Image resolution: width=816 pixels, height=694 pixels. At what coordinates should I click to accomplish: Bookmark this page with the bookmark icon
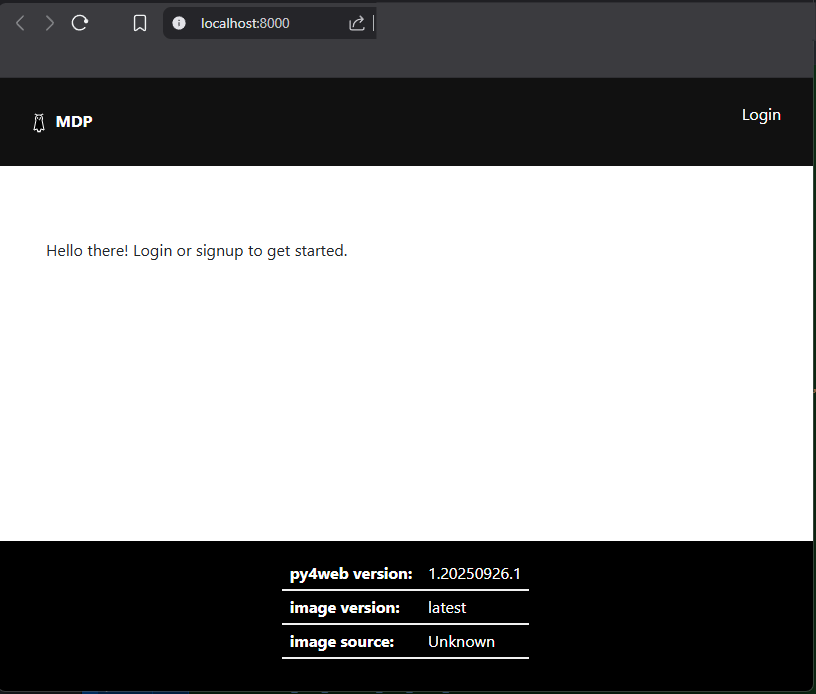coord(140,23)
